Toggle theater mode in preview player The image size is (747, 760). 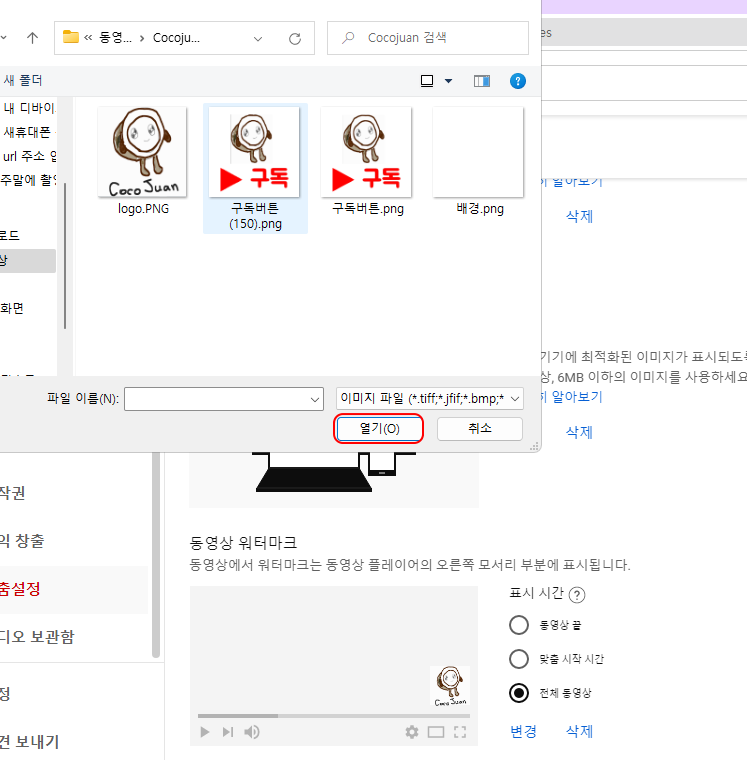pos(436,732)
